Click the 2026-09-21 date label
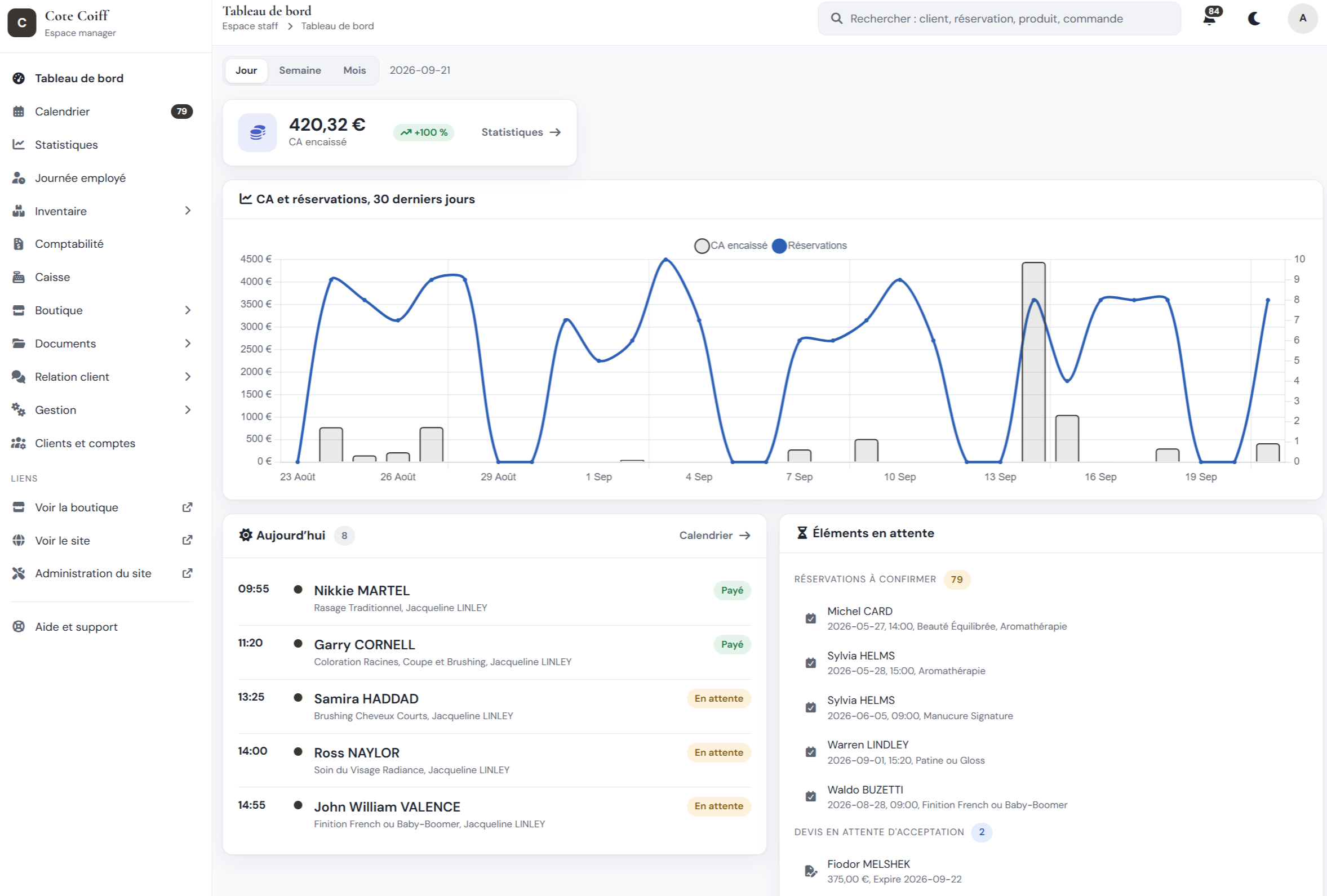The width and height of the screenshot is (1327, 896). (420, 70)
